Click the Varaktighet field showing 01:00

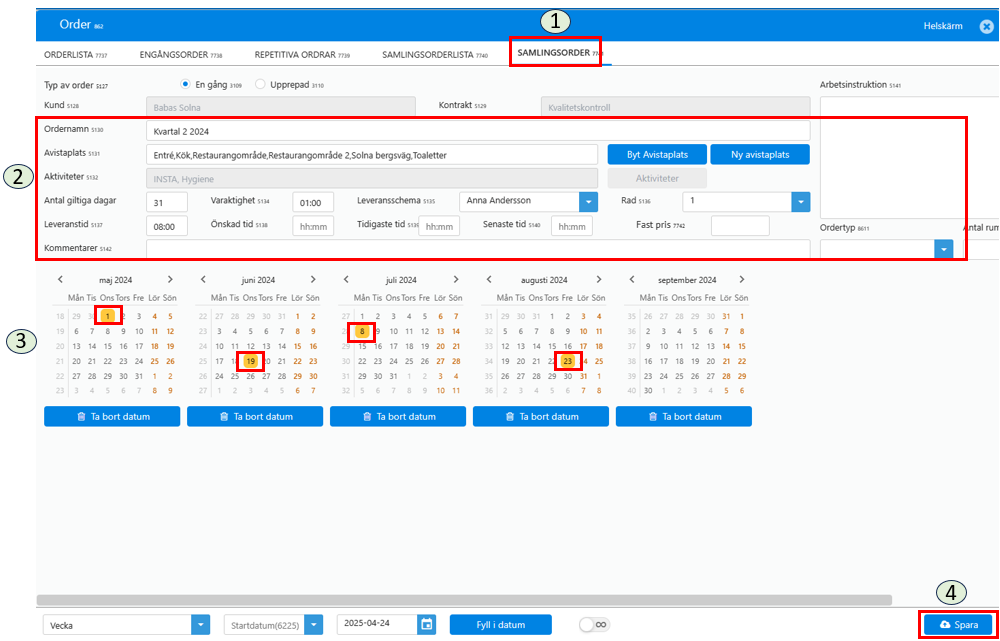[313, 202]
